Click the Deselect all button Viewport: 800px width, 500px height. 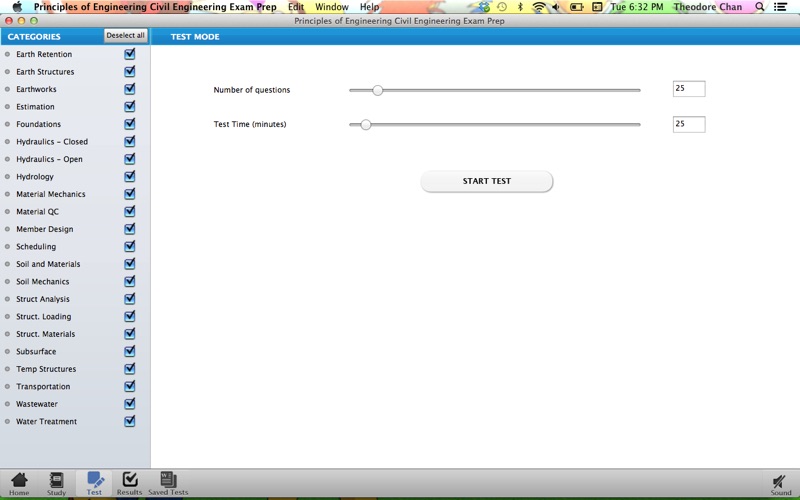tap(126, 36)
